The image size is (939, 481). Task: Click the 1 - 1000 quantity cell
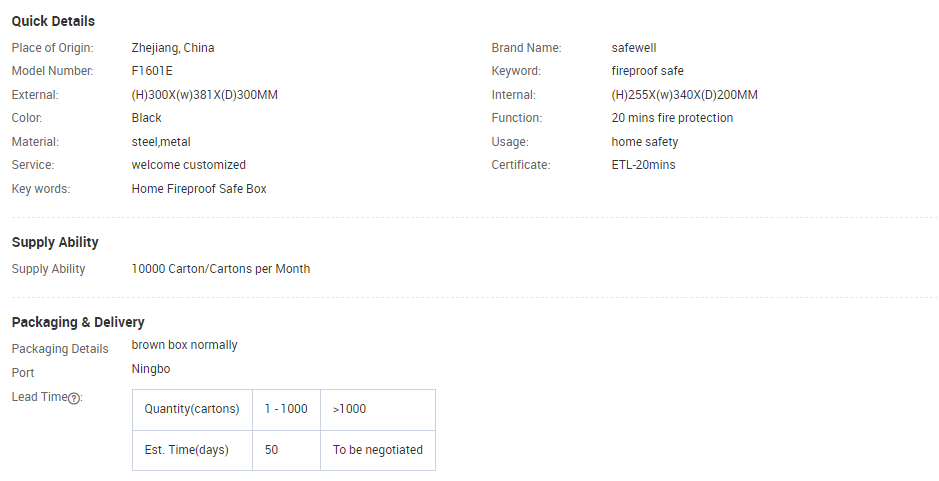[x=286, y=410]
